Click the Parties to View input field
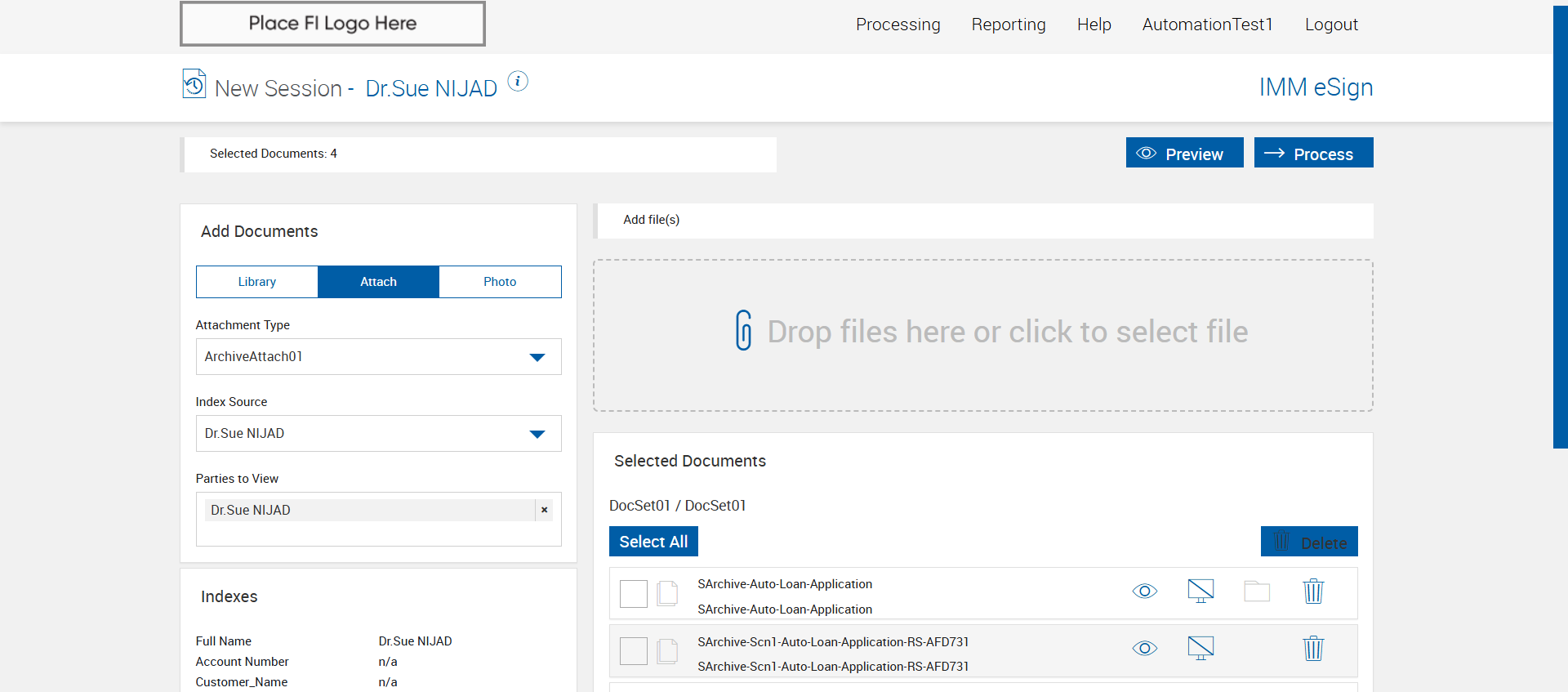Viewport: 1568px width, 692px height. pos(379,520)
